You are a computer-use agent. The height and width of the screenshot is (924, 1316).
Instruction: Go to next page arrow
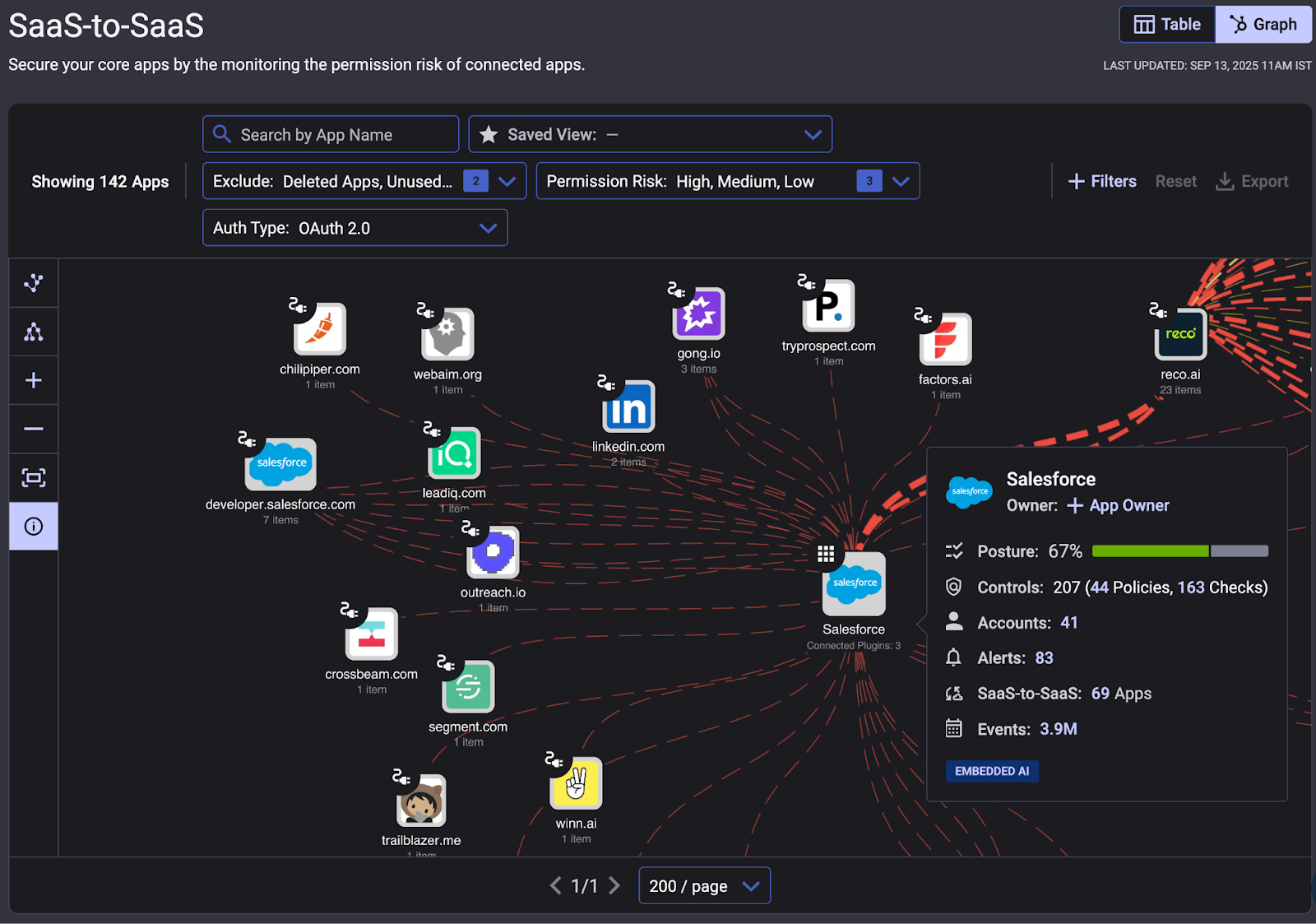click(614, 885)
